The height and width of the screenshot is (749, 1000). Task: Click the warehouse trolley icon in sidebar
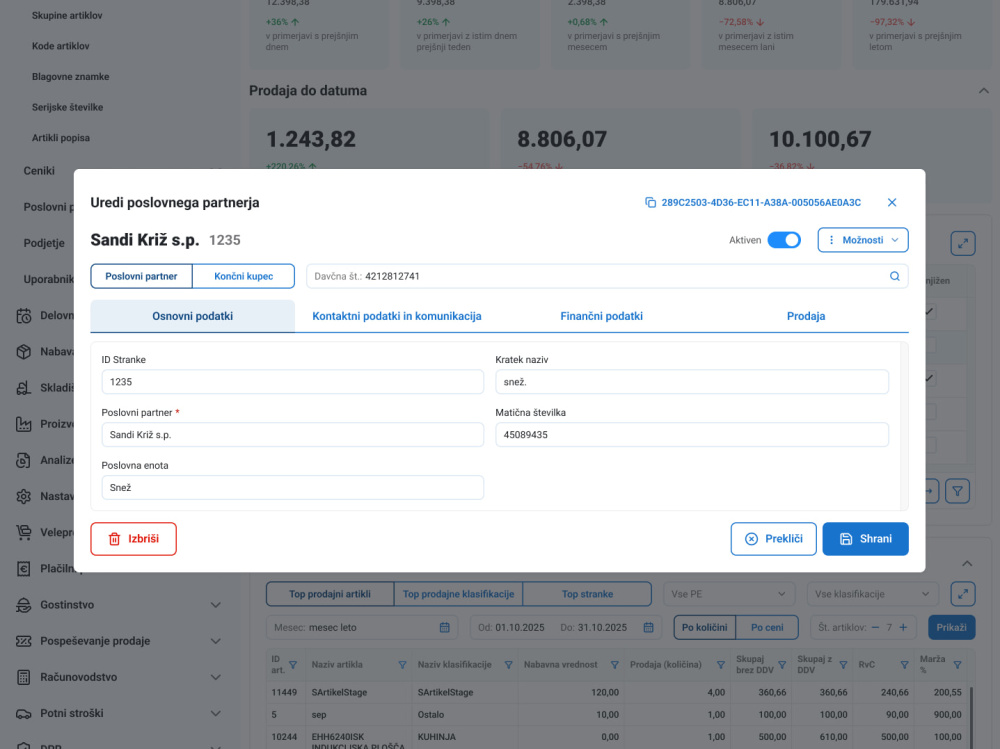pos(24,388)
